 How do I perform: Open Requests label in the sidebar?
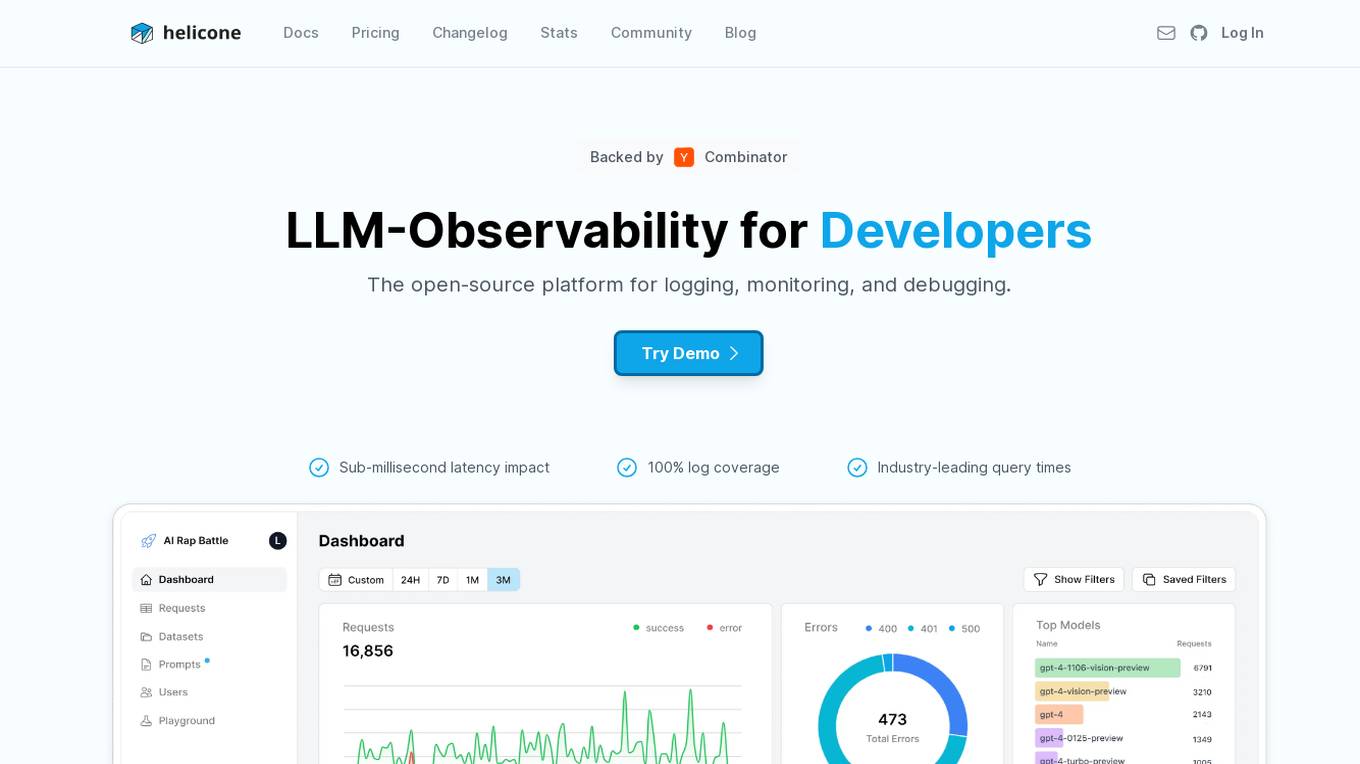(x=182, y=608)
